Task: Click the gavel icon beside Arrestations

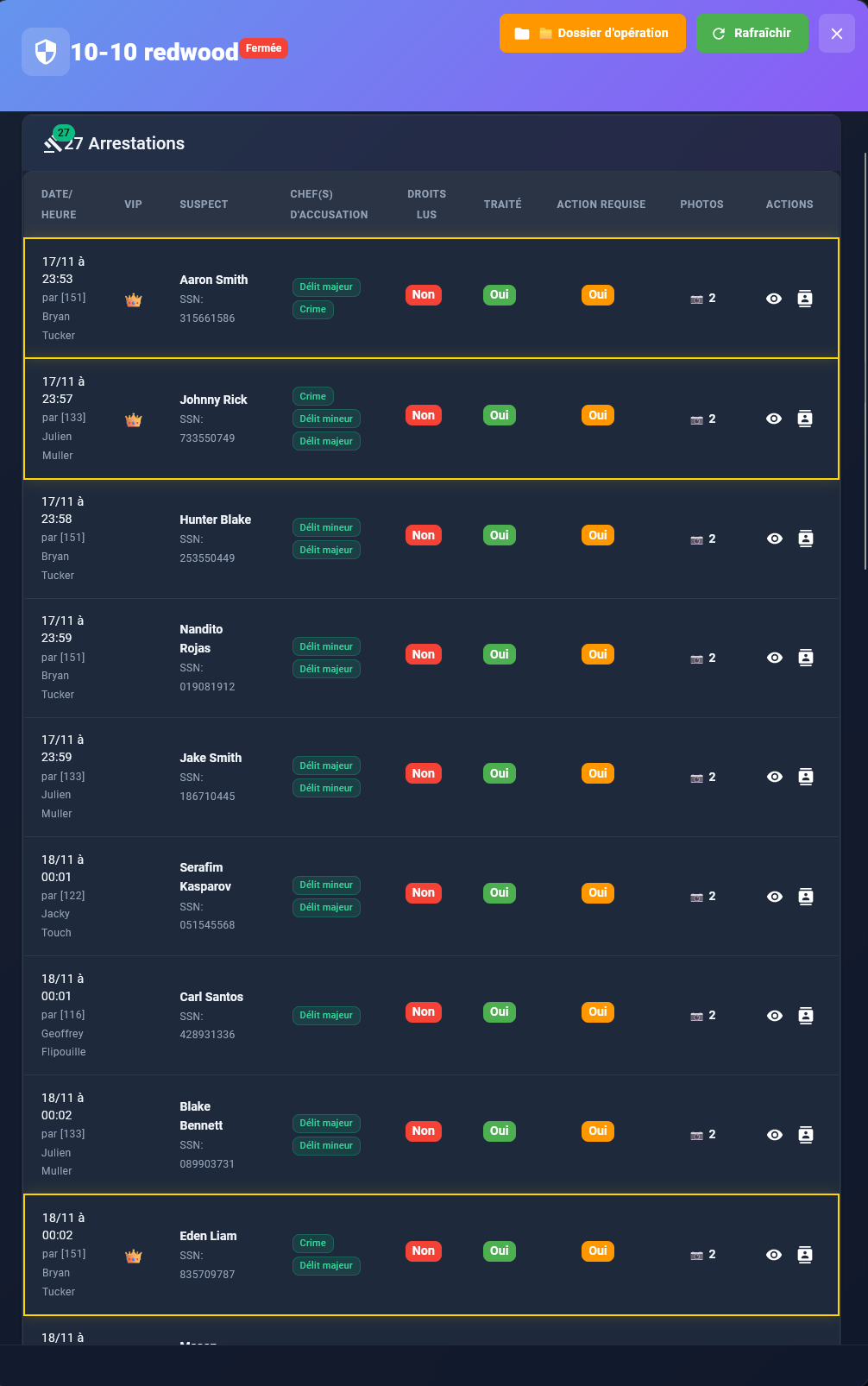Action: pyautogui.click(x=53, y=143)
